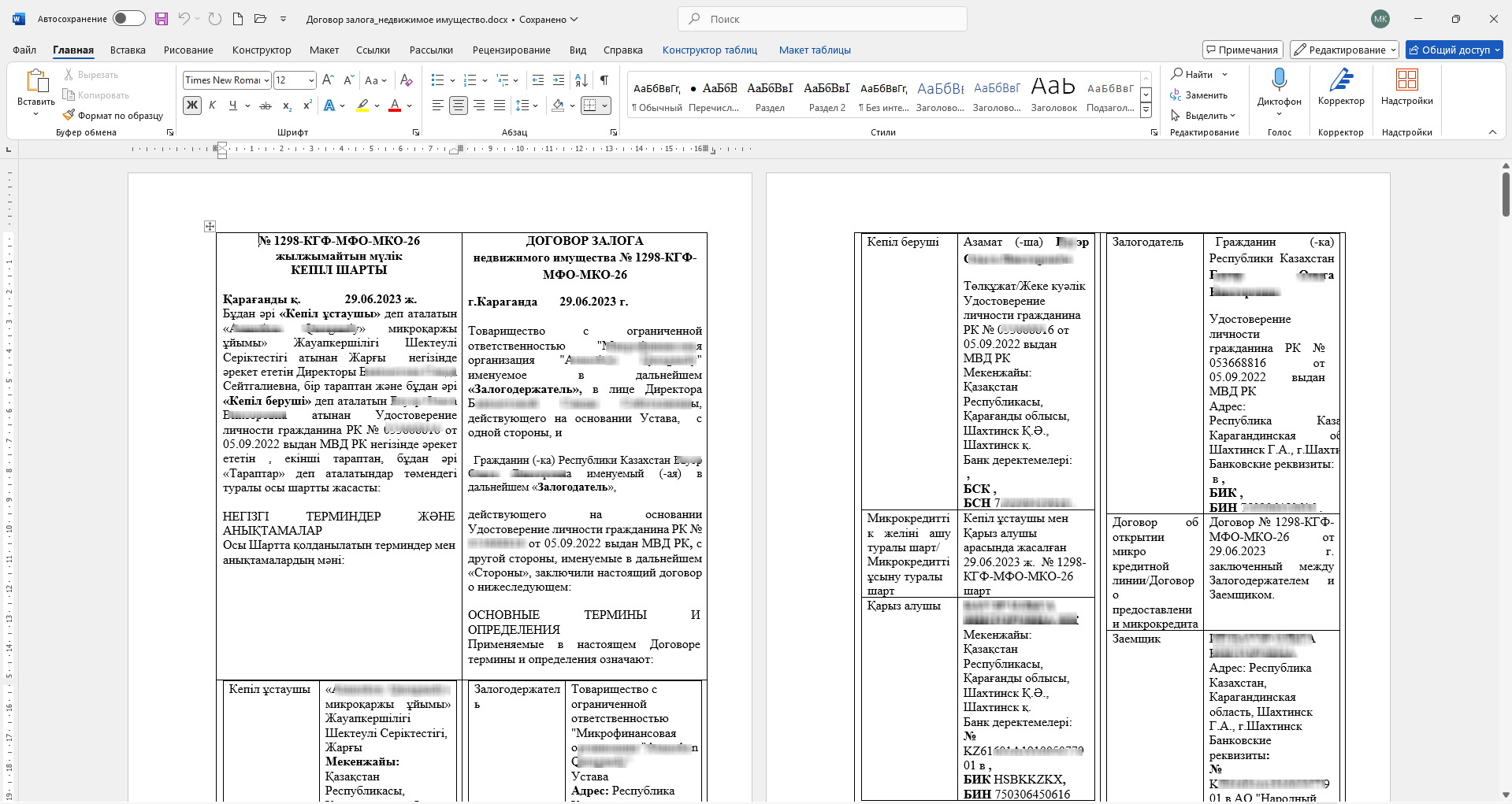Toggle strikethrough text formatting
1512x804 pixels.
[266, 106]
